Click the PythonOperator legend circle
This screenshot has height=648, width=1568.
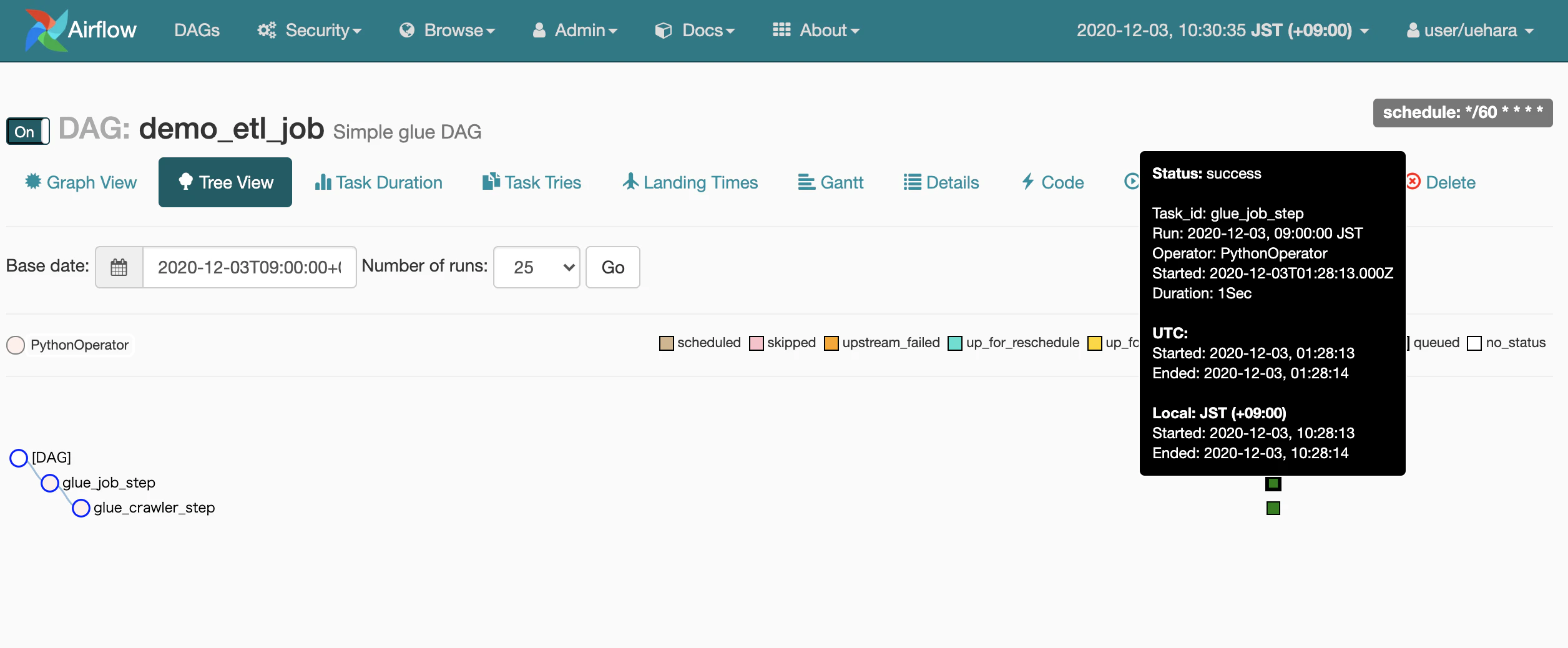pyautogui.click(x=16, y=345)
